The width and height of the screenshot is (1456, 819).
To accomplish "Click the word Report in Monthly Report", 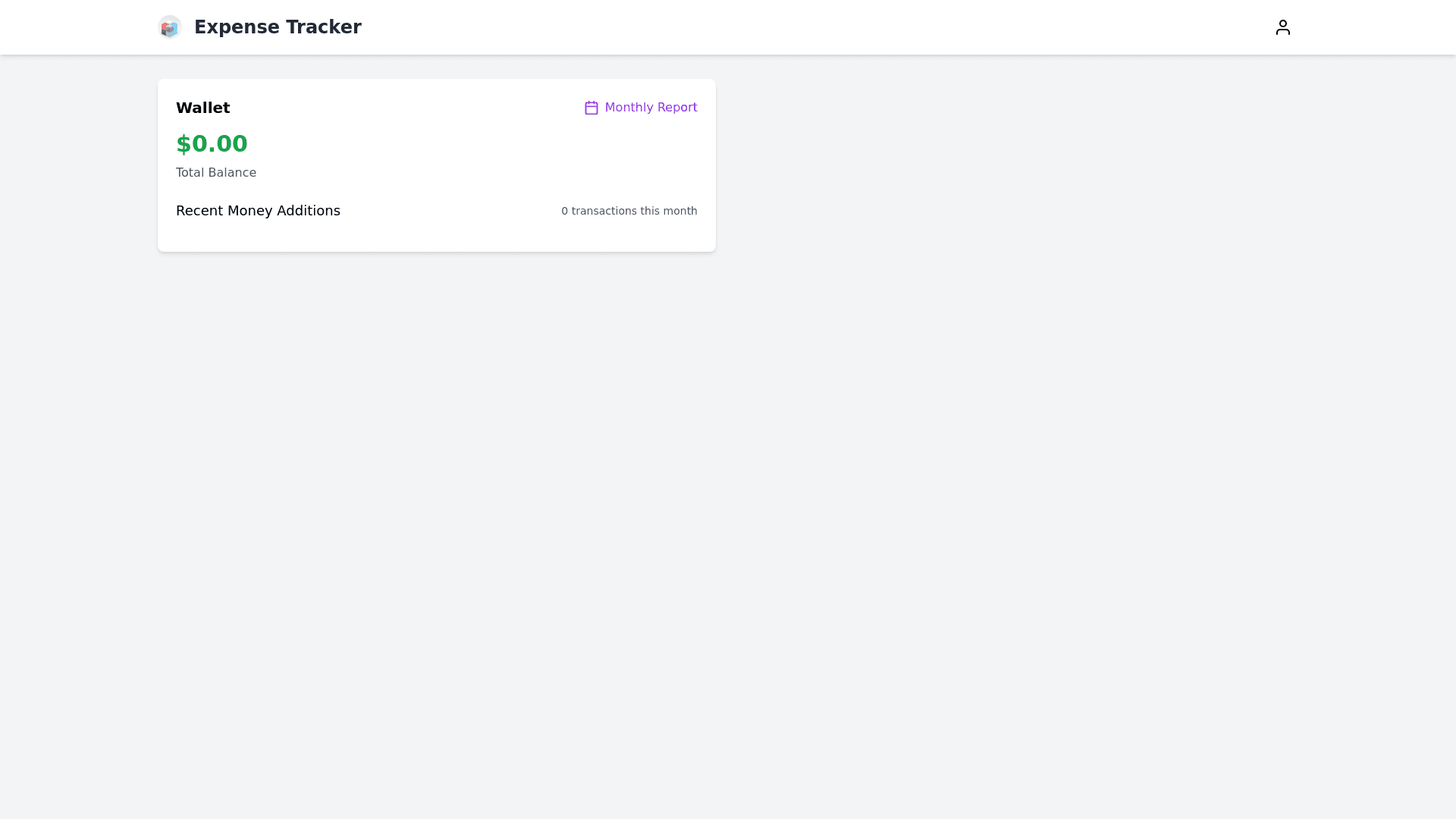I will [x=676, y=108].
